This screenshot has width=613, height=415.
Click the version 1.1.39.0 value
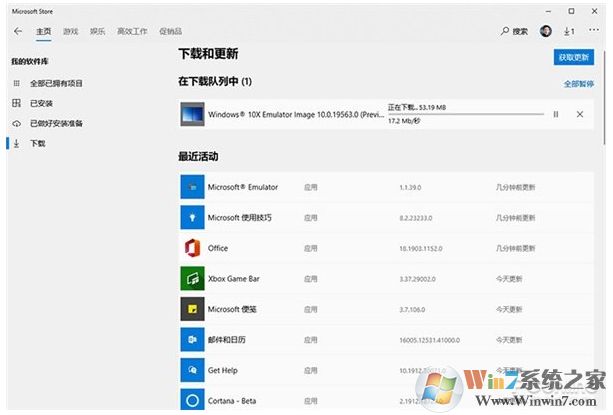(x=410, y=188)
